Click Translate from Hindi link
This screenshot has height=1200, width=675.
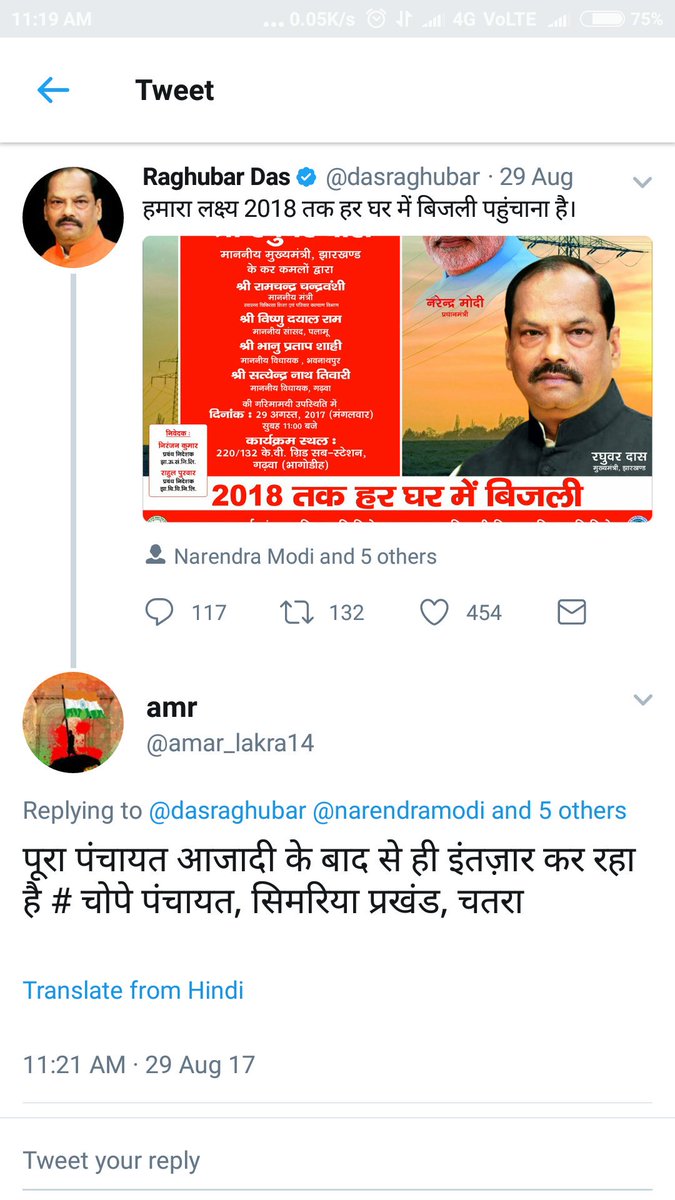coord(133,990)
